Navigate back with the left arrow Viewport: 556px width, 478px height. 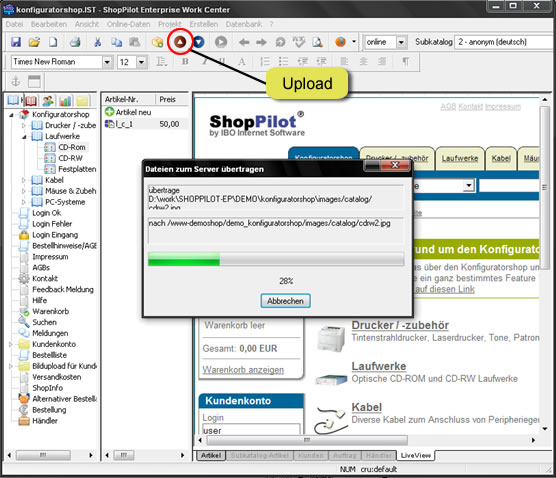[244, 42]
